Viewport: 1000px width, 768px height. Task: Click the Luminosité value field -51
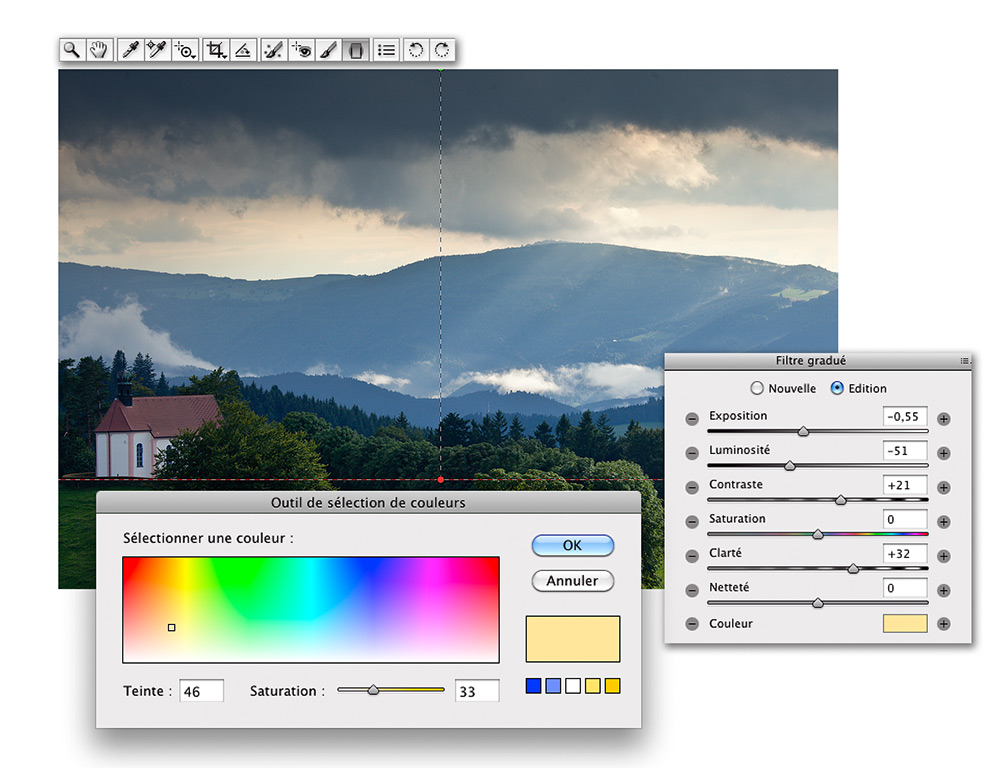905,451
